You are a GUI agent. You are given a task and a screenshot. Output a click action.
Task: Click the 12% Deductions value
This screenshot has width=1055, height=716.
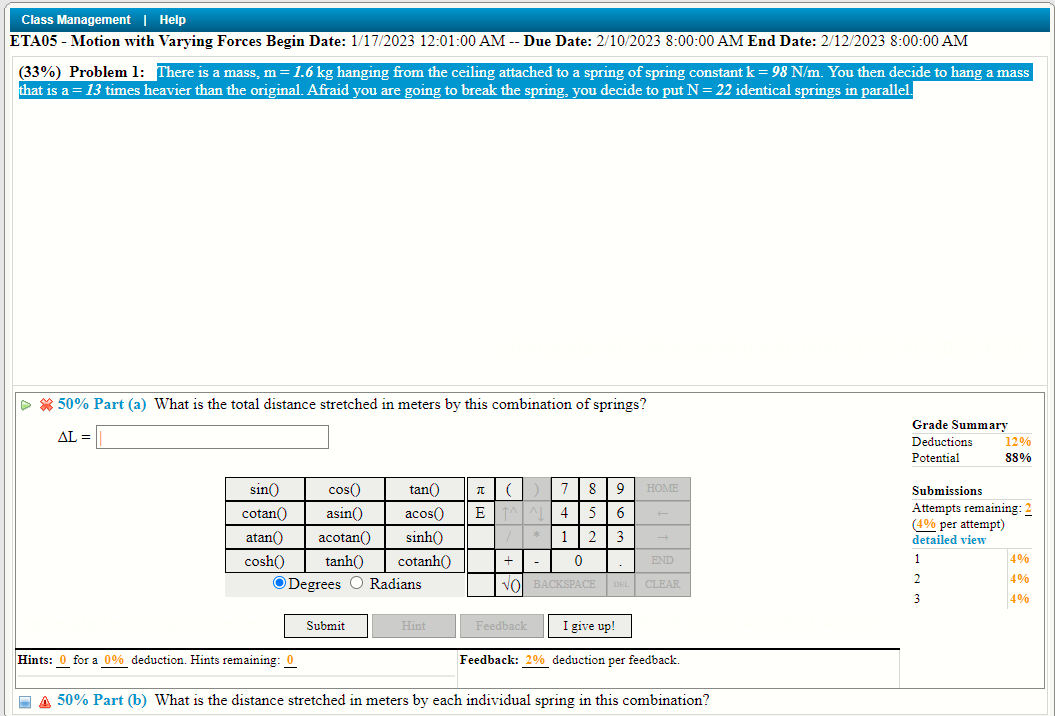pos(1018,442)
